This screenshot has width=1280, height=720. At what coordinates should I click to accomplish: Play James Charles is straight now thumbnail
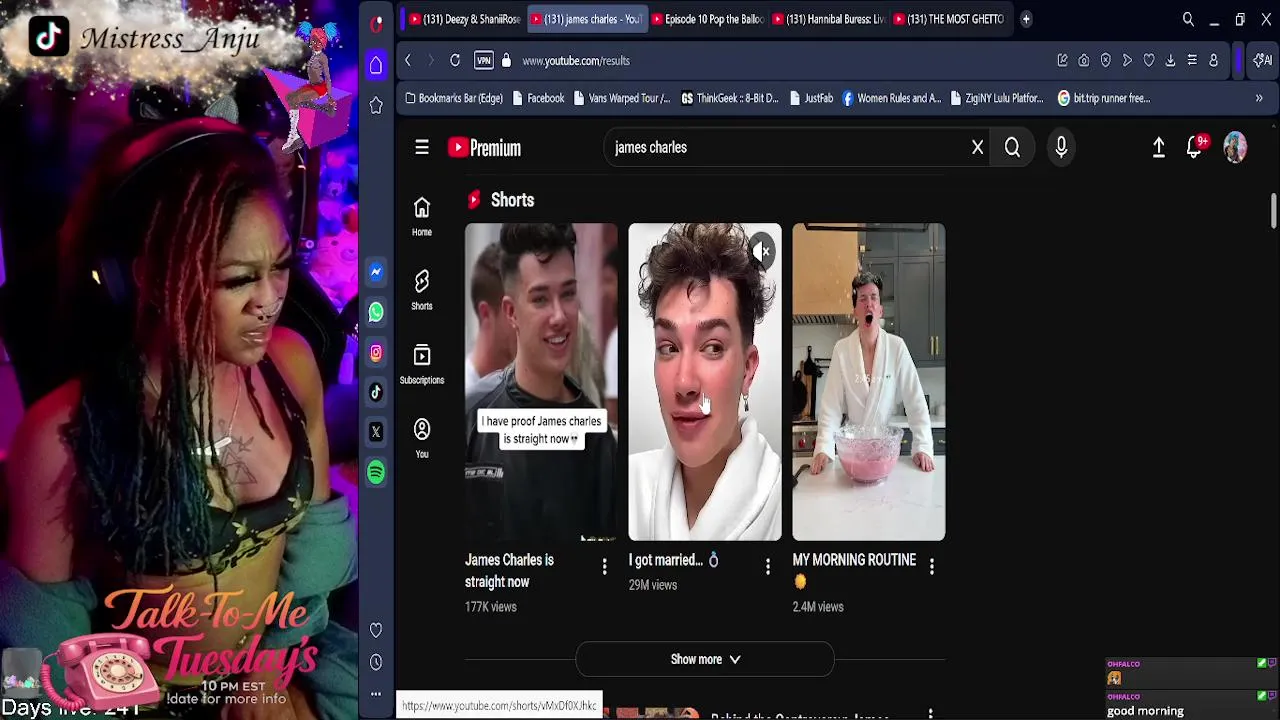pos(541,382)
